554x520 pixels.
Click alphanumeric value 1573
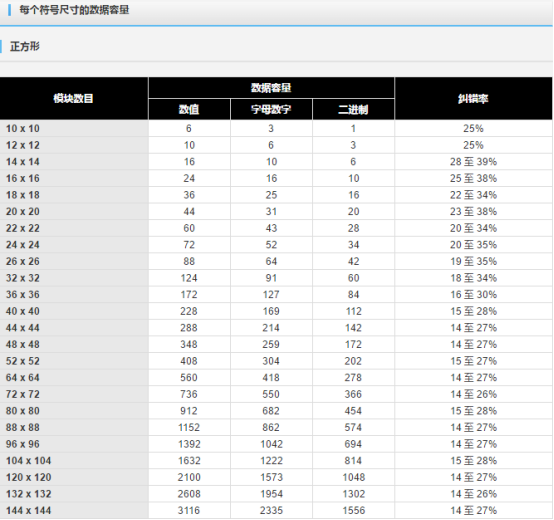point(271,477)
